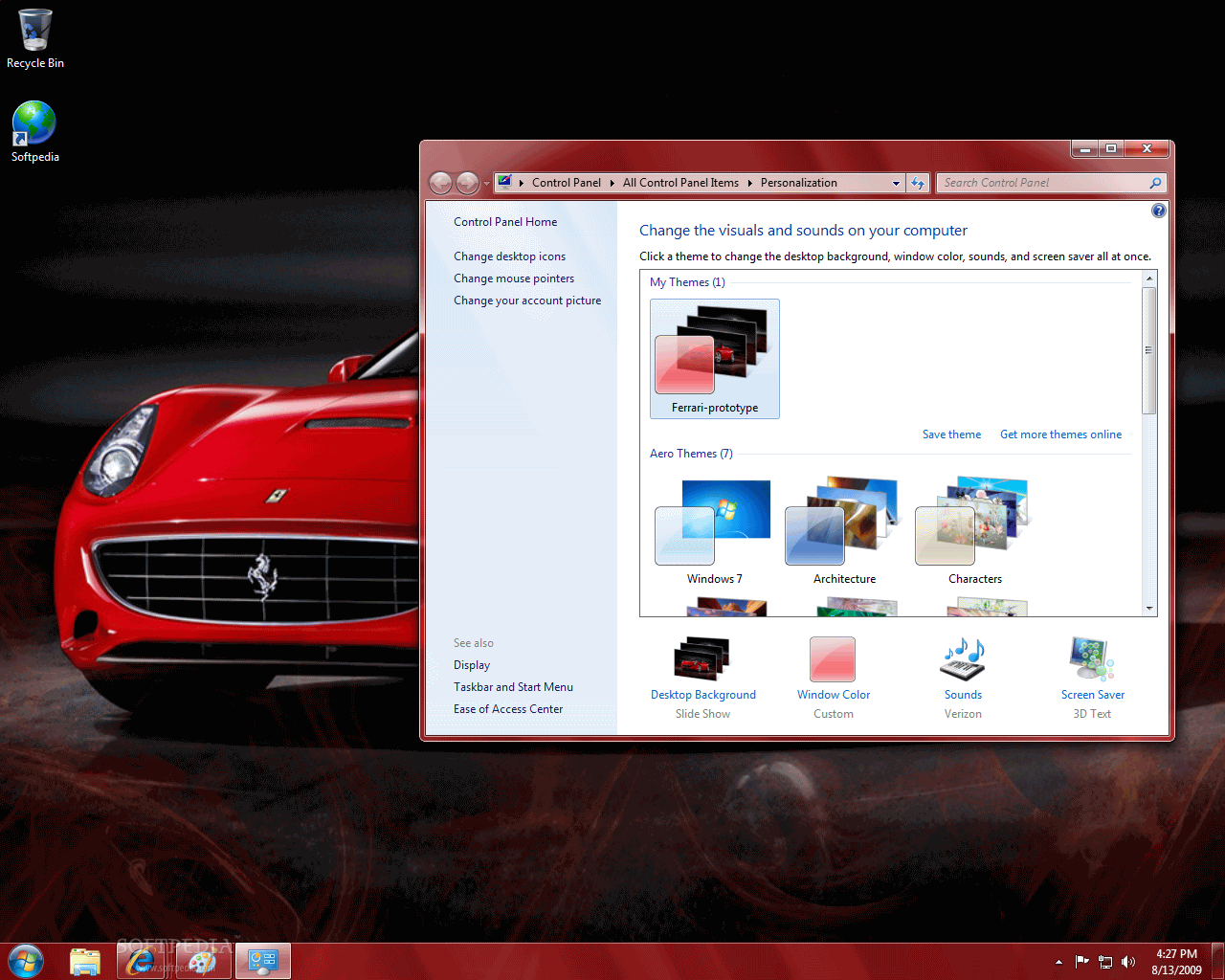The height and width of the screenshot is (980, 1225).
Task: Open the Screen Saver icon
Action: point(1092,658)
